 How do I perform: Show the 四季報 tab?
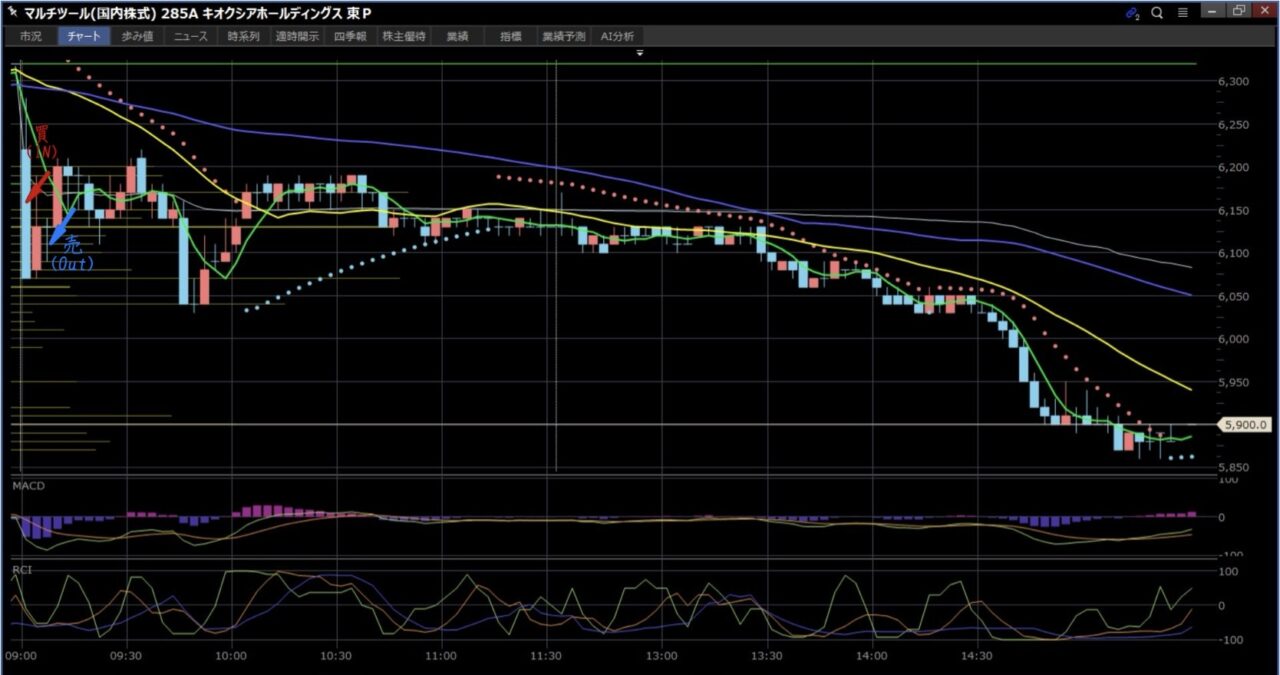coord(350,36)
